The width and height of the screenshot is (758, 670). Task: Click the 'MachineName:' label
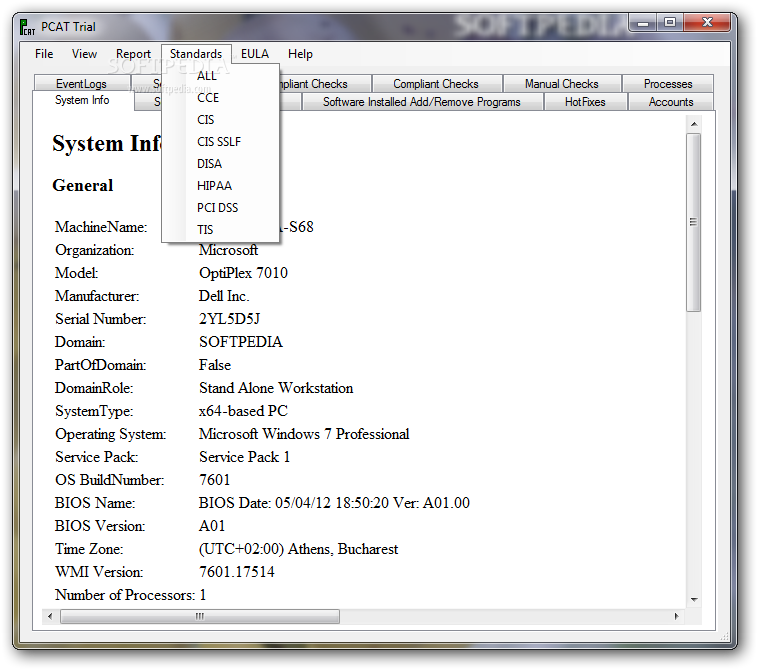[x=101, y=227]
